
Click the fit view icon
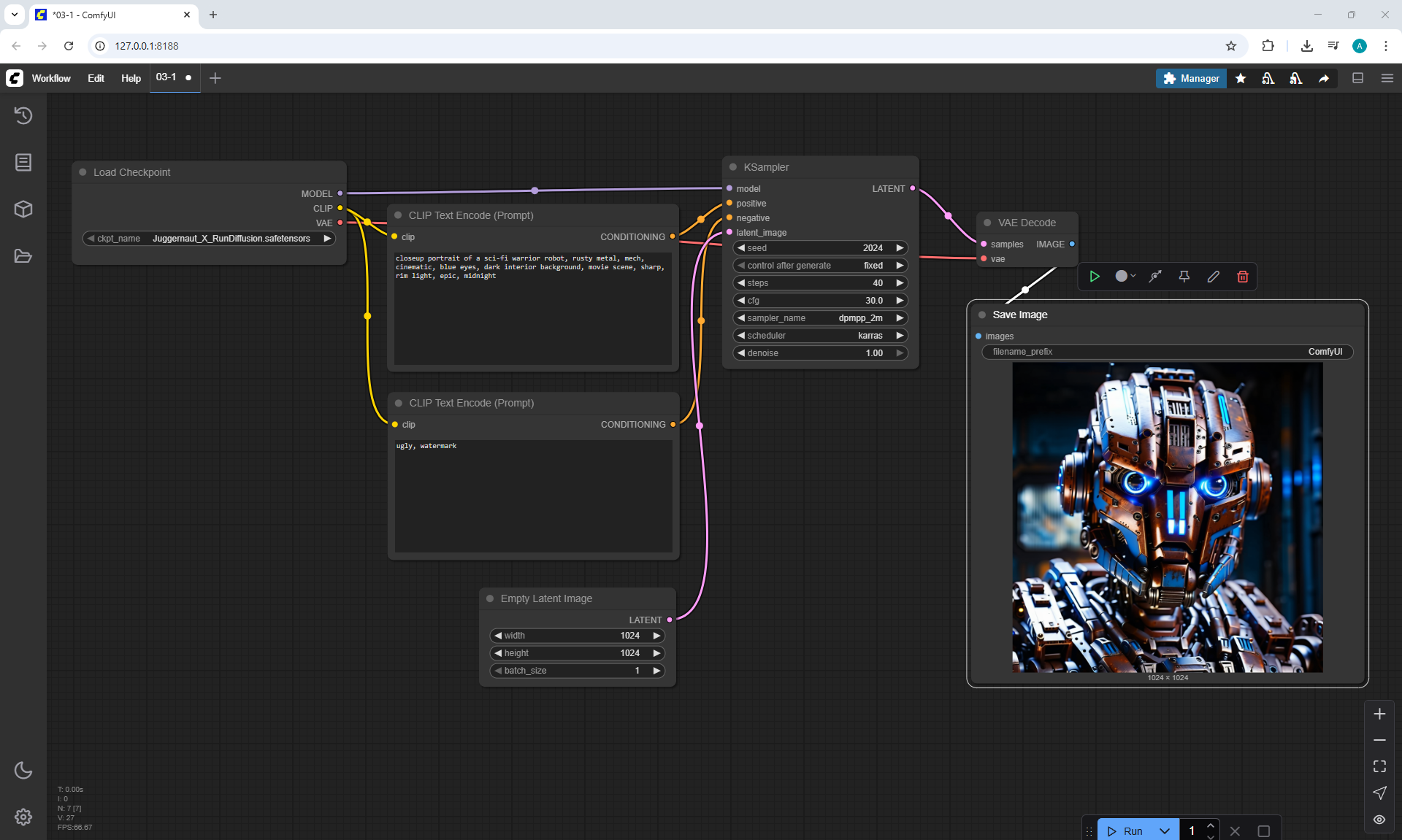click(1379, 766)
